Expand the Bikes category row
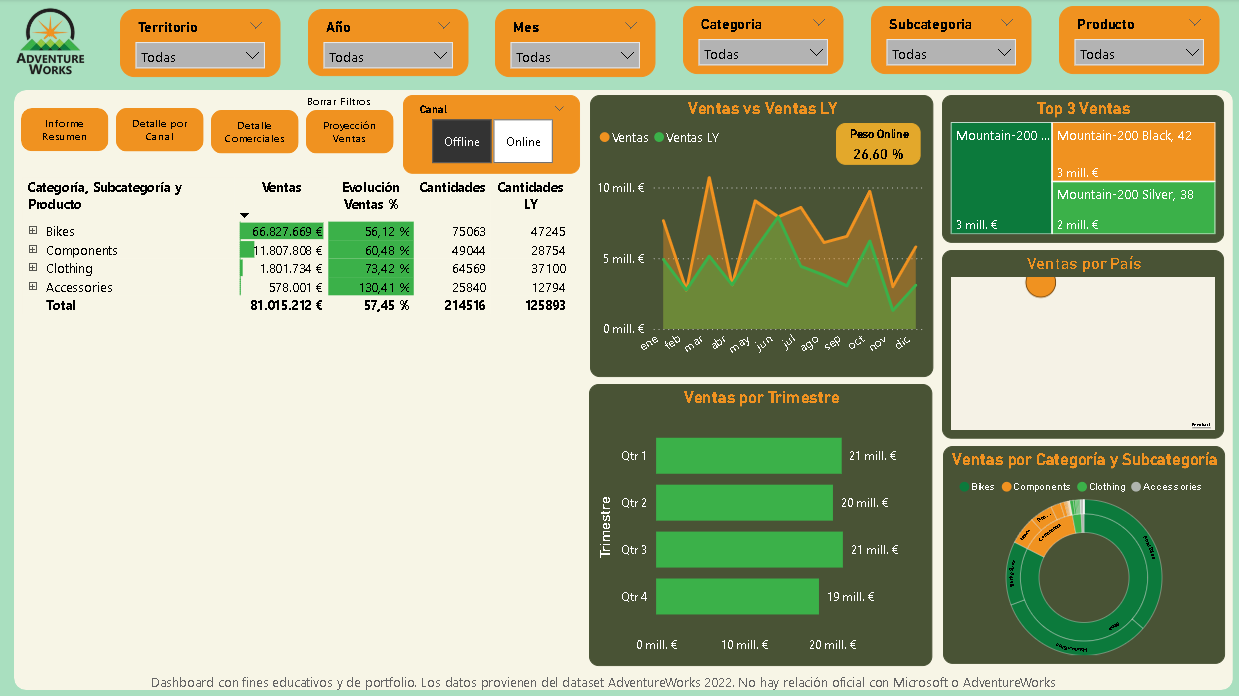 click(33, 231)
